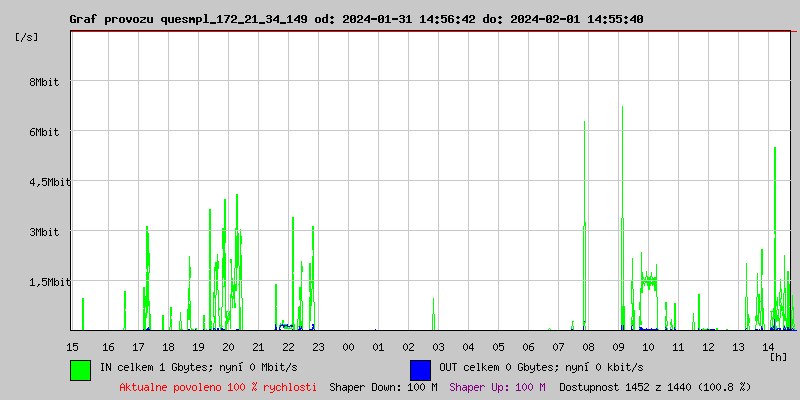
Task: Click the green IN legend color swatch
Action: (x=80, y=369)
